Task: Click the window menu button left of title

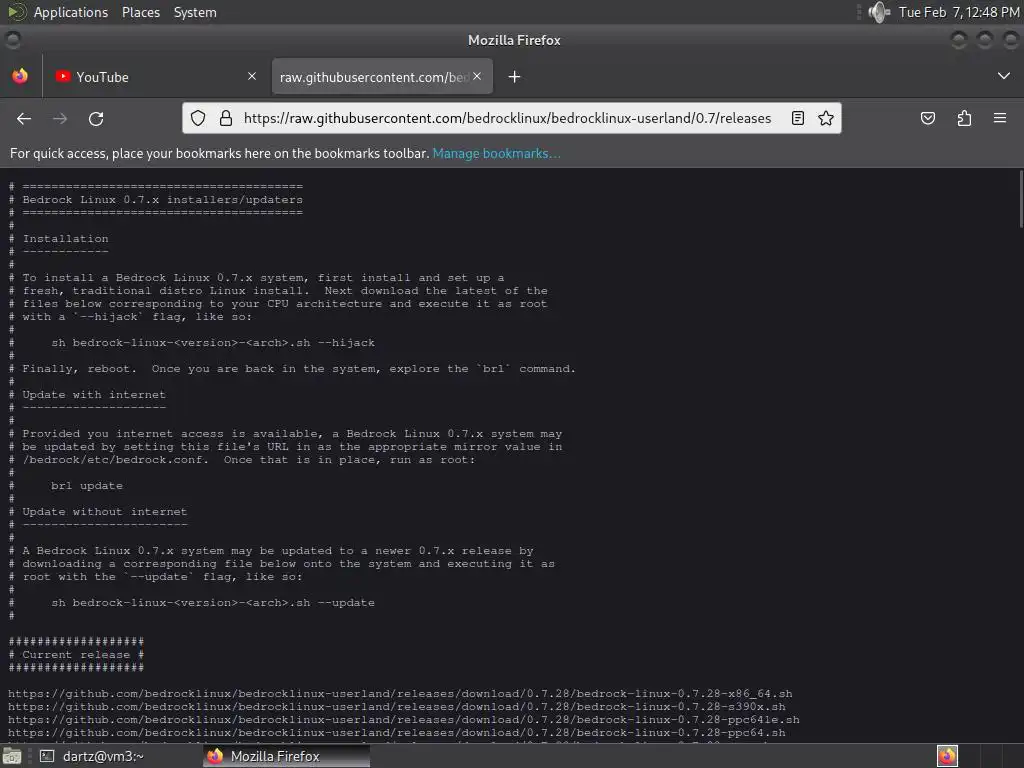Action: tap(12, 40)
